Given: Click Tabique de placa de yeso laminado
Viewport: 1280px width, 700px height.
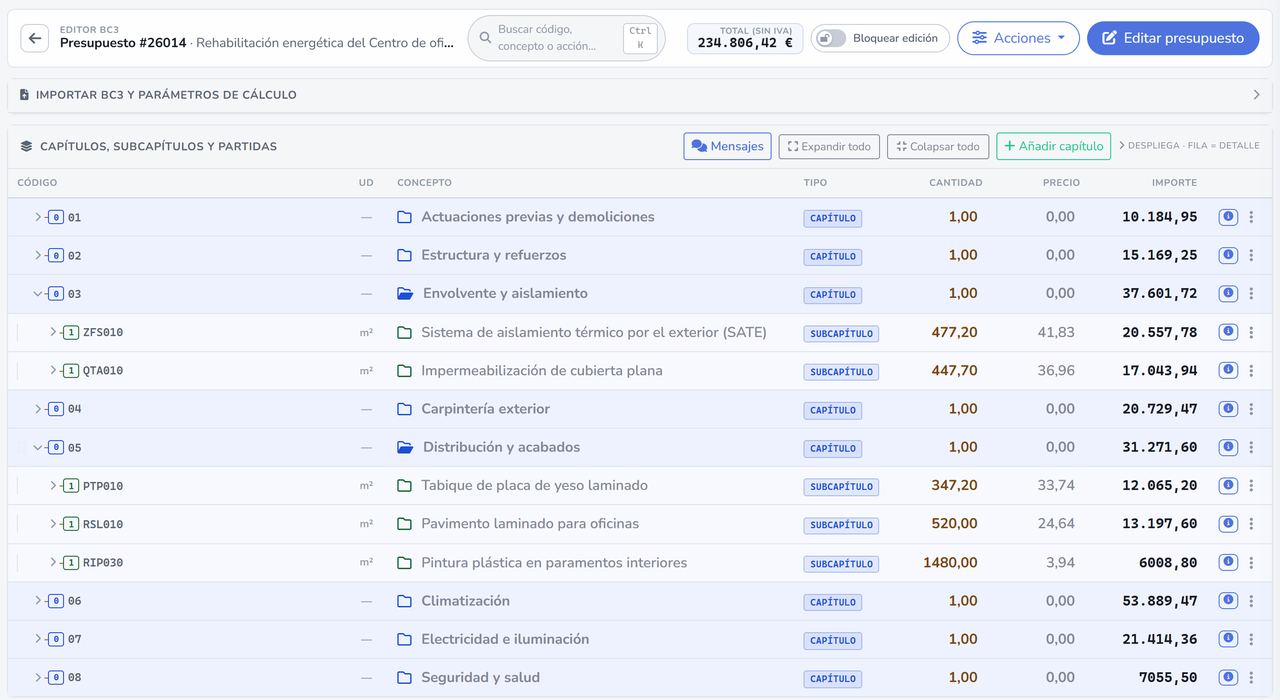Looking at the screenshot, I should 534,485.
